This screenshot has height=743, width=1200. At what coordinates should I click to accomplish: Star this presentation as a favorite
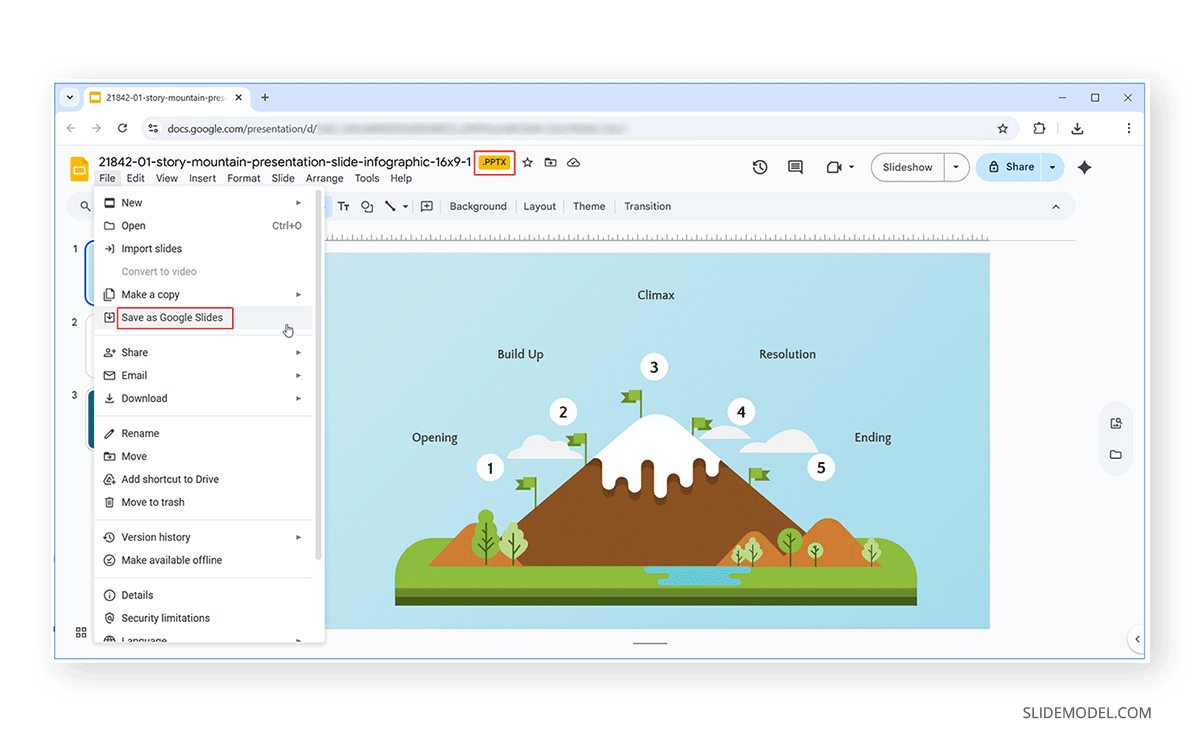click(x=527, y=162)
